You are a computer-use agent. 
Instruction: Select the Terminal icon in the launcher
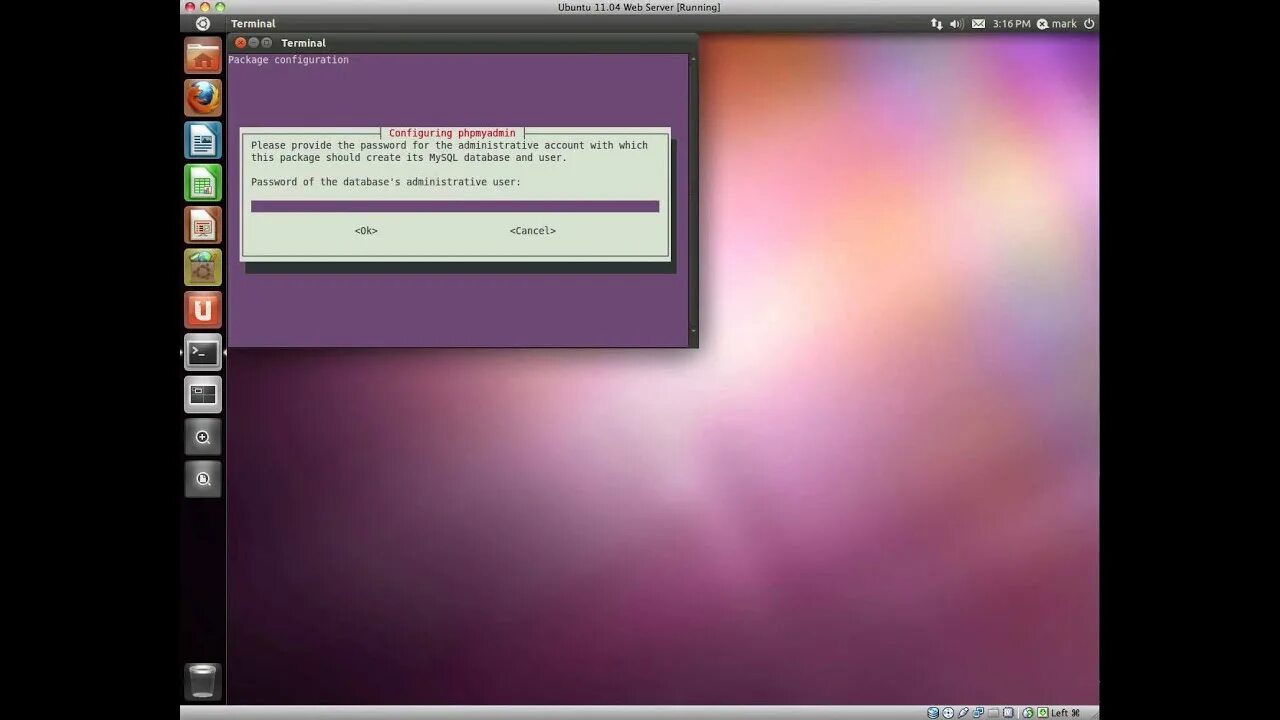(203, 352)
